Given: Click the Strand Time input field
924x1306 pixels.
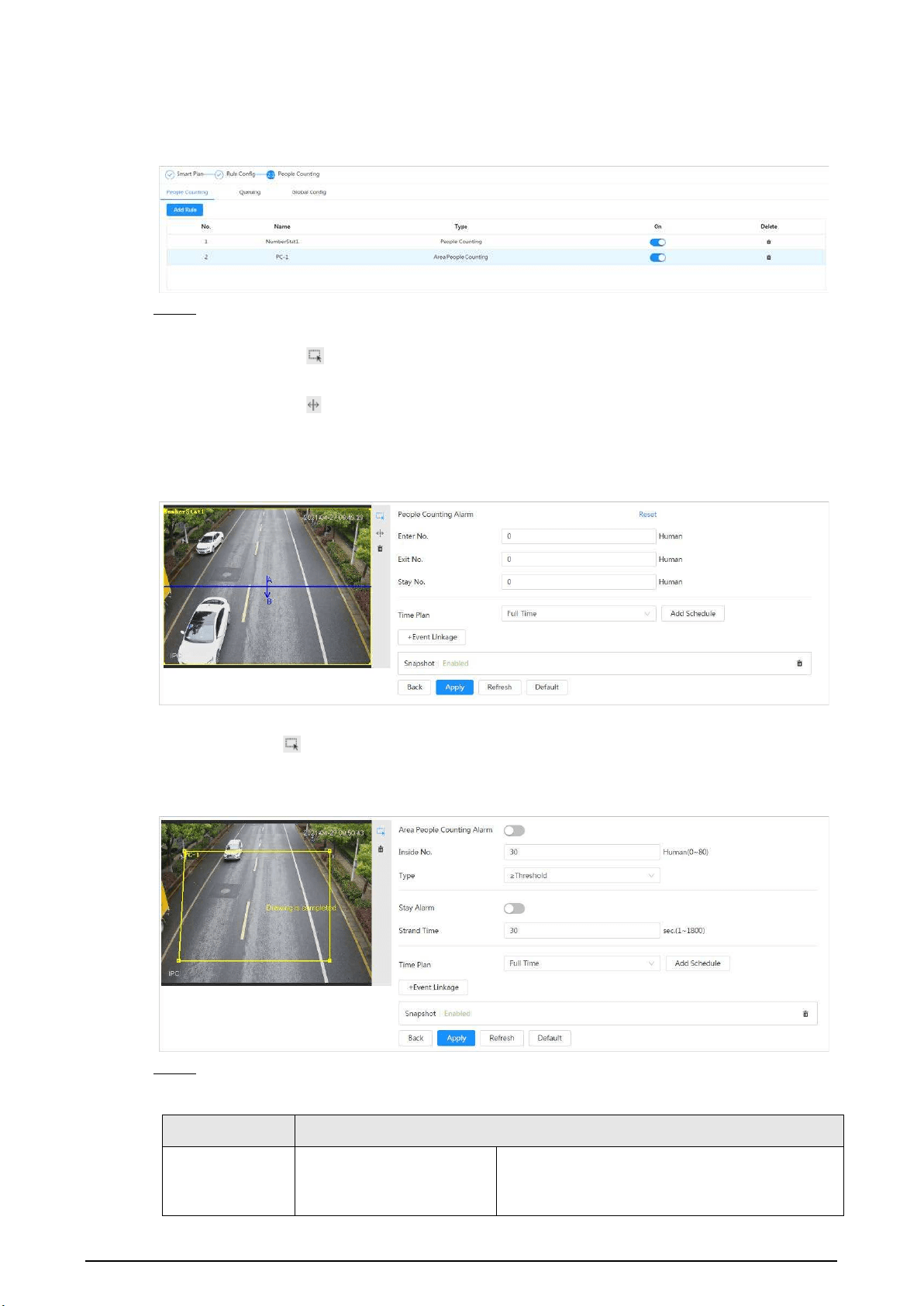Looking at the screenshot, I should point(581,931).
